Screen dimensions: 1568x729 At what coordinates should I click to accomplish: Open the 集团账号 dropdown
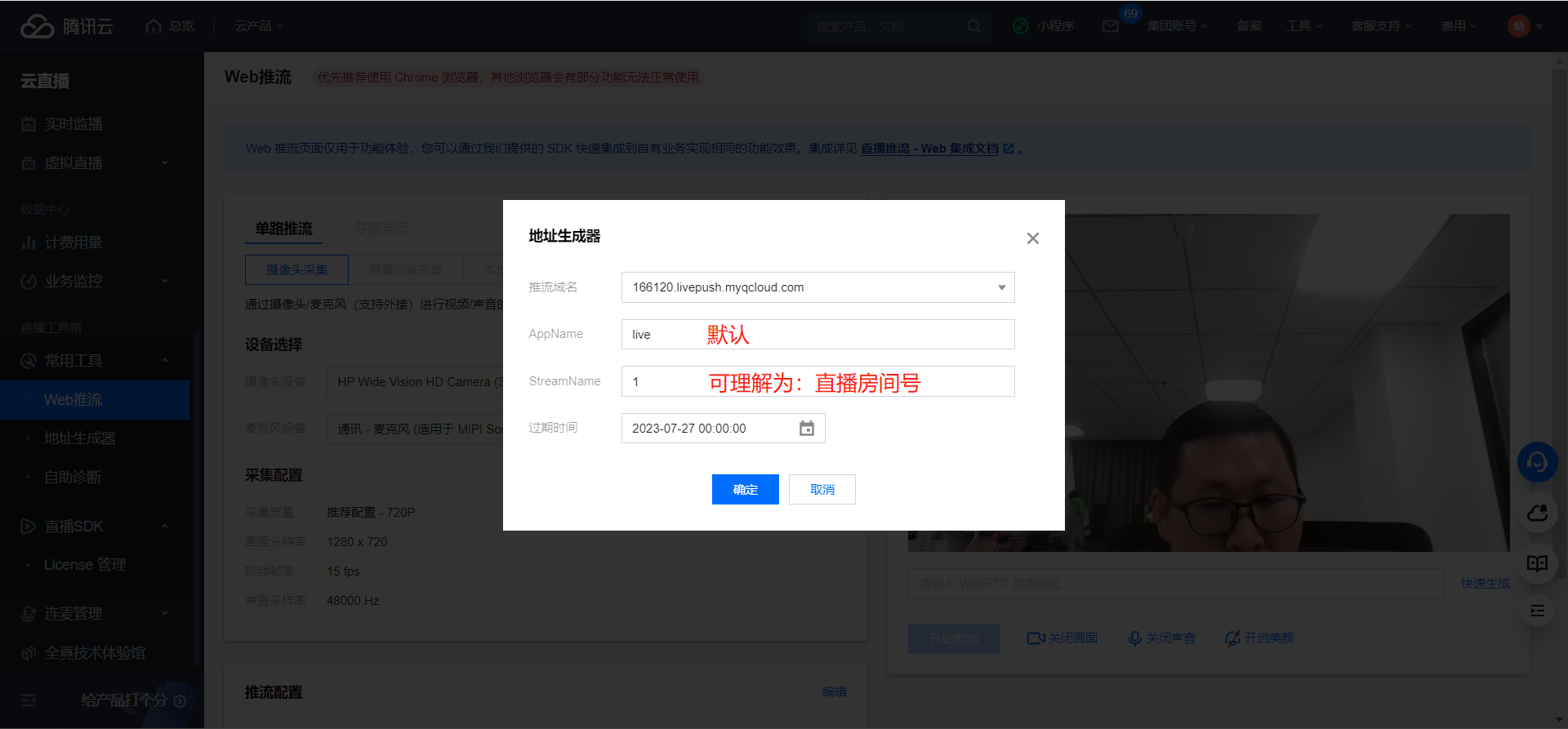pyautogui.click(x=1177, y=26)
